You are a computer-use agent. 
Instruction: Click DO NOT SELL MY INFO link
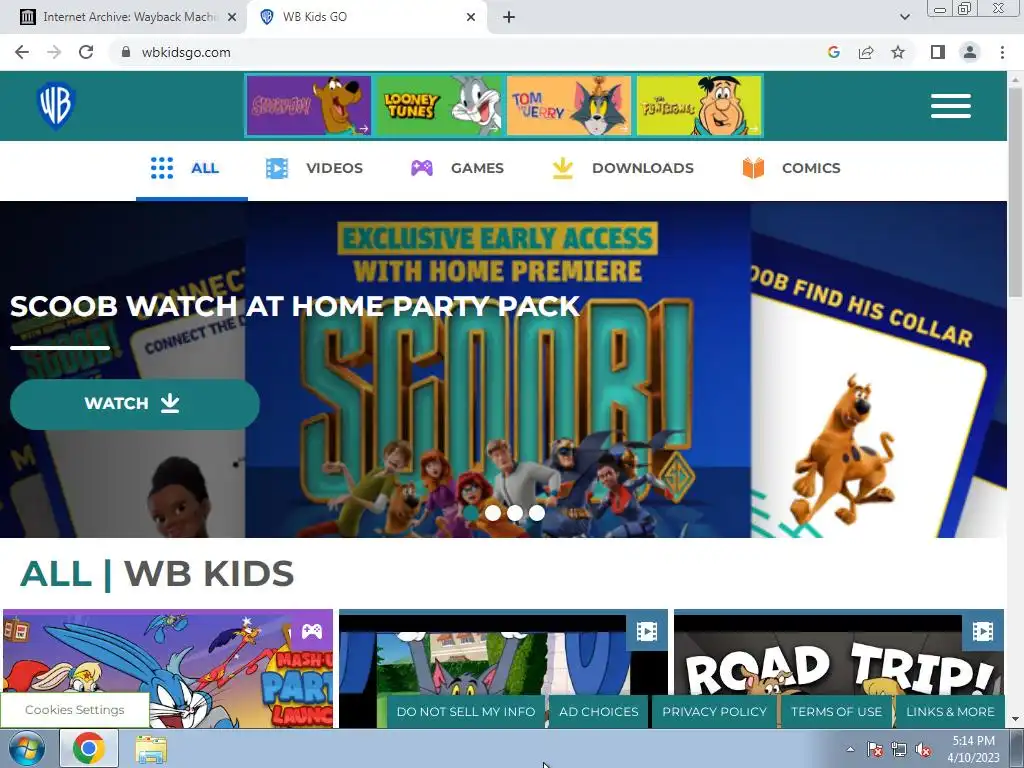[466, 712]
